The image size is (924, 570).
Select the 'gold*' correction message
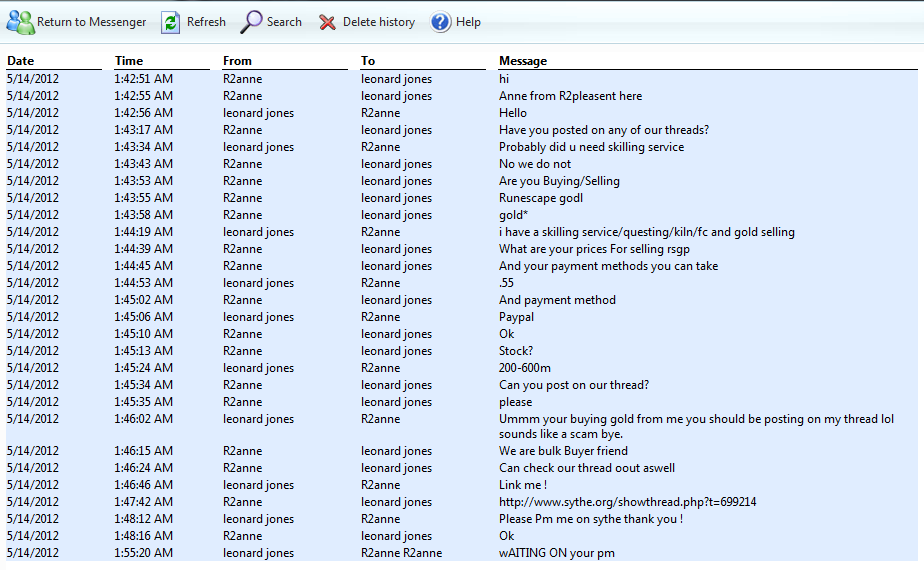(513, 215)
